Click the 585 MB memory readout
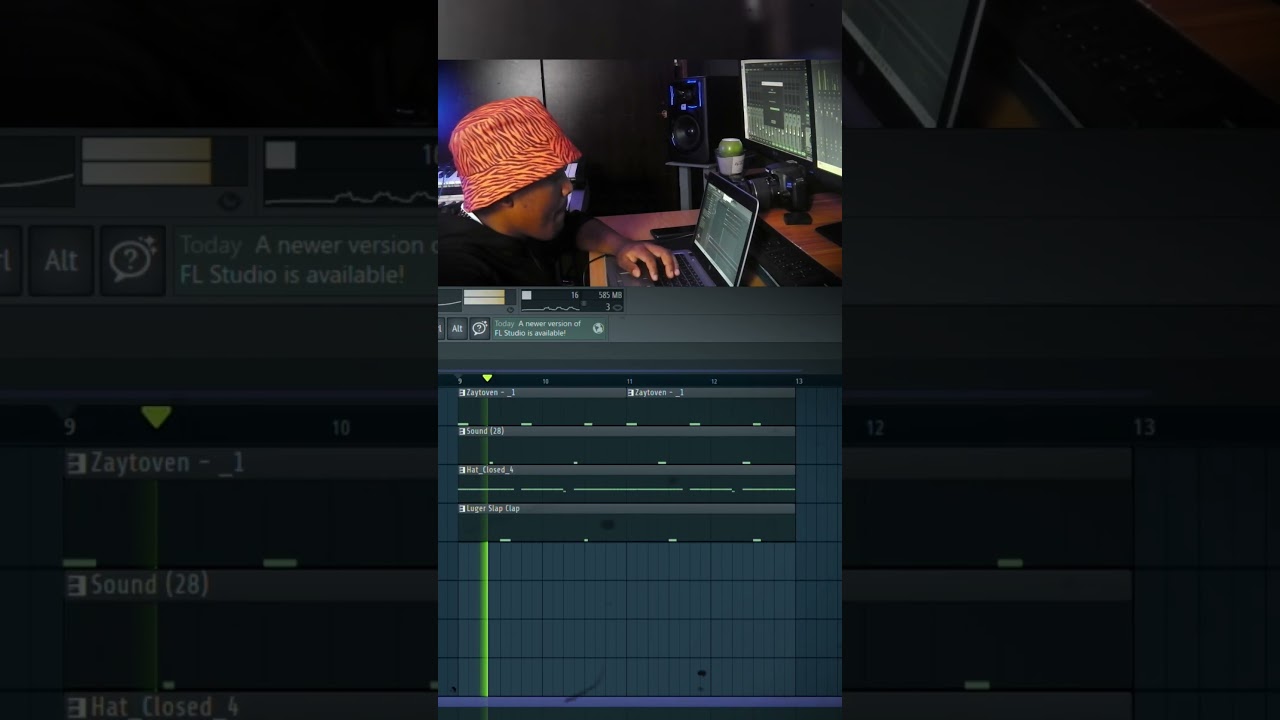 pos(610,295)
